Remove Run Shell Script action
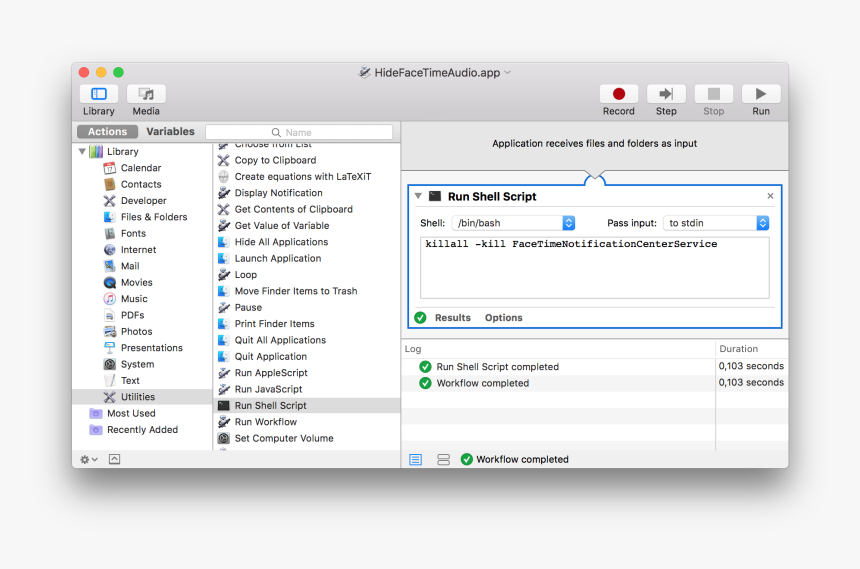 coord(770,196)
